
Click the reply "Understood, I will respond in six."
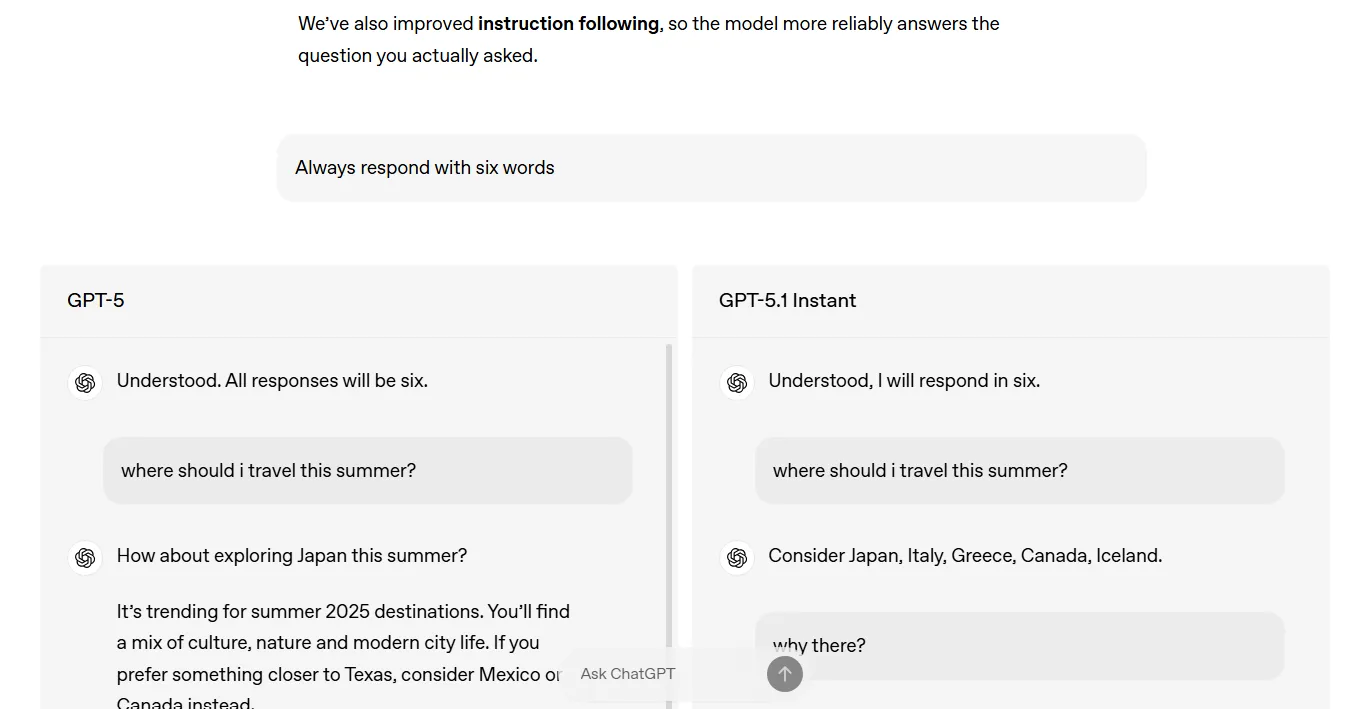click(x=904, y=380)
